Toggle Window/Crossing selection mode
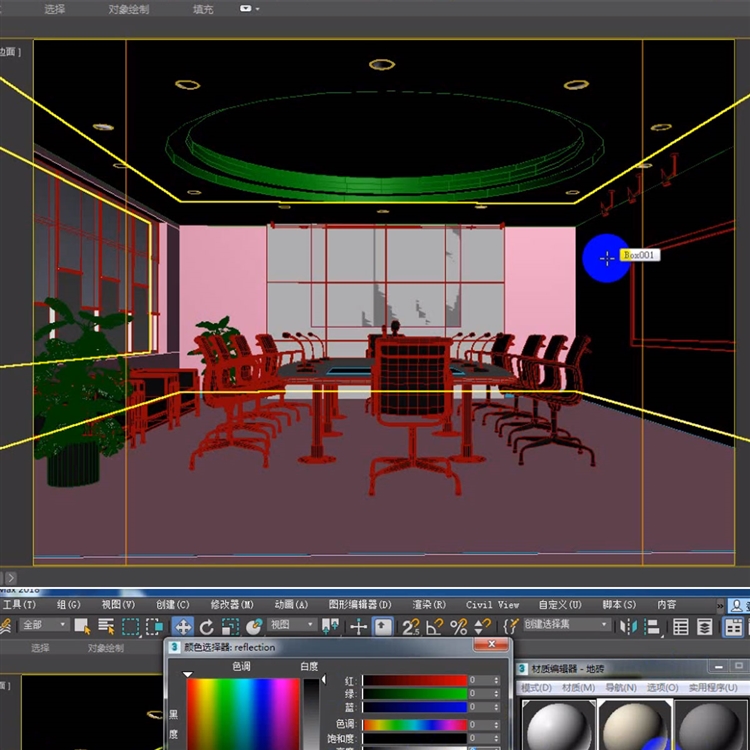 tap(154, 627)
